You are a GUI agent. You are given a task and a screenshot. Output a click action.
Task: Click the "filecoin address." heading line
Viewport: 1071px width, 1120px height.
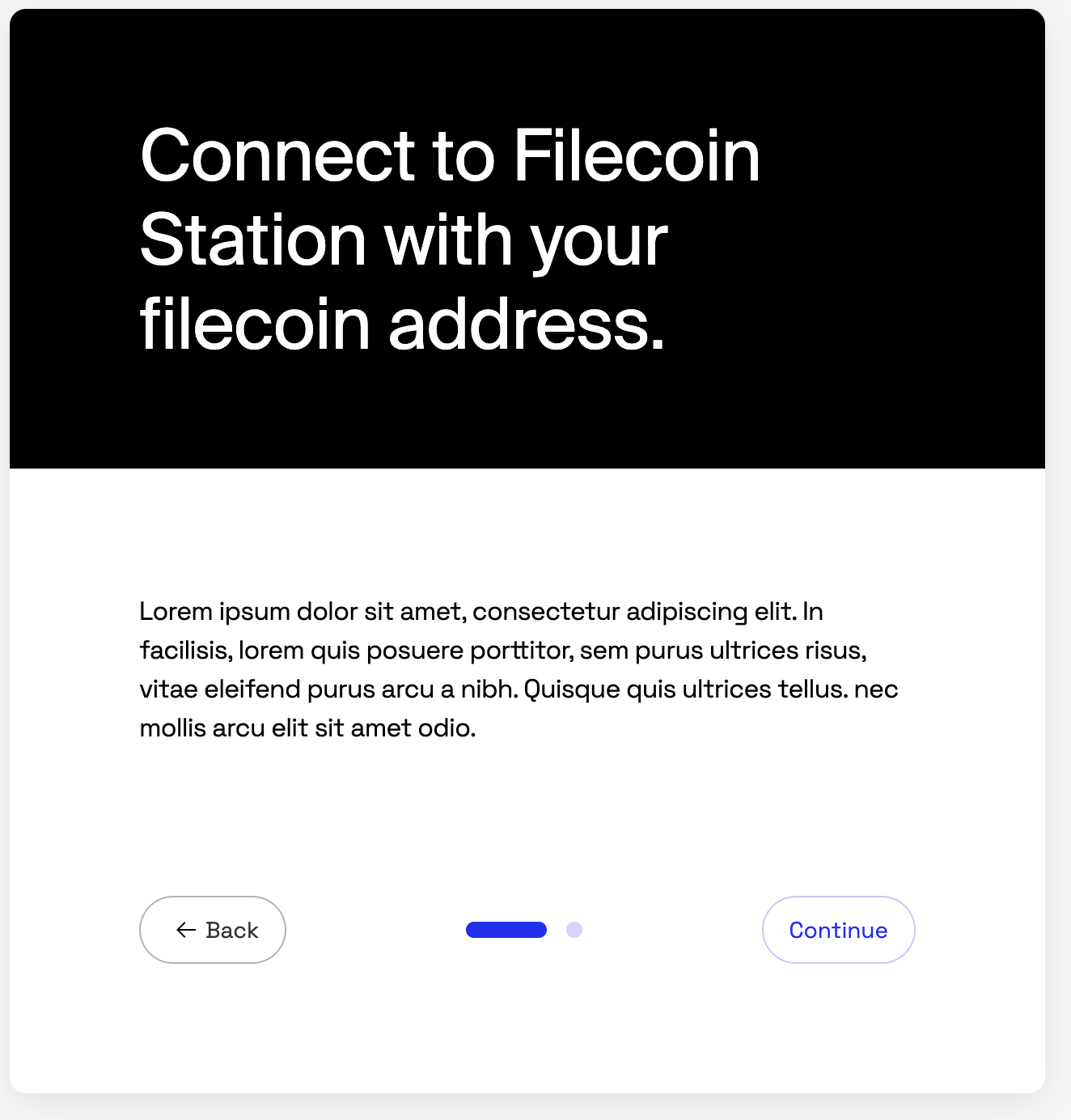click(402, 325)
